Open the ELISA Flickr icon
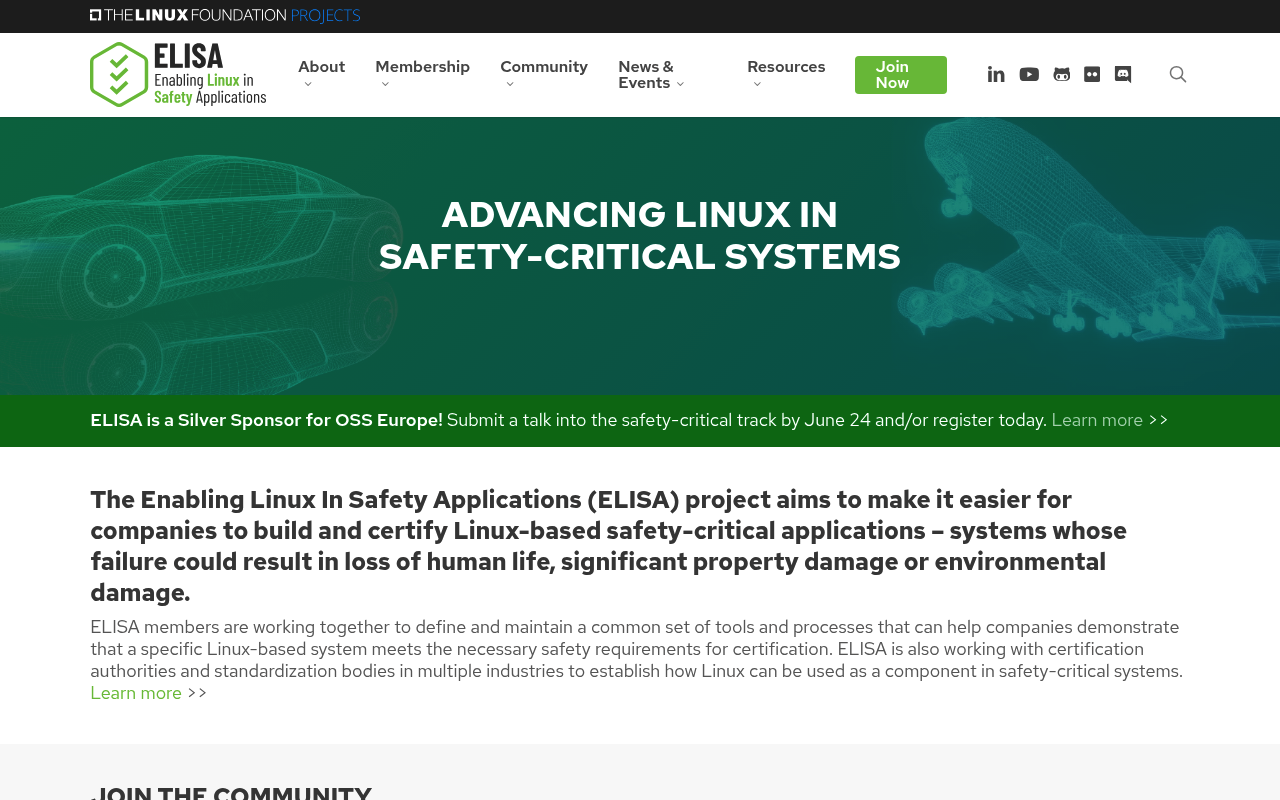Image resolution: width=1280 pixels, height=800 pixels. 1092,74
